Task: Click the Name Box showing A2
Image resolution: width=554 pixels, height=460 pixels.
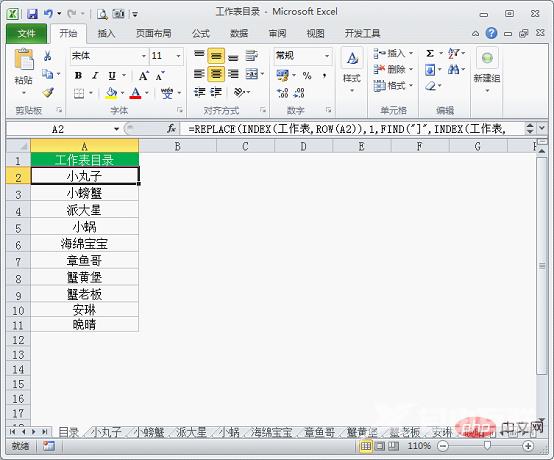Action: [58, 129]
